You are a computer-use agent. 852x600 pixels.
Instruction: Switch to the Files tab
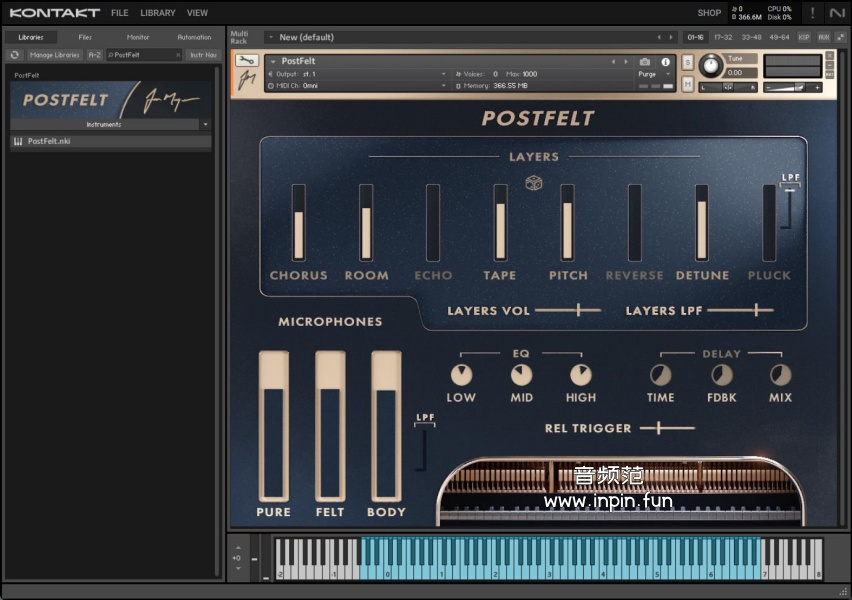point(85,37)
